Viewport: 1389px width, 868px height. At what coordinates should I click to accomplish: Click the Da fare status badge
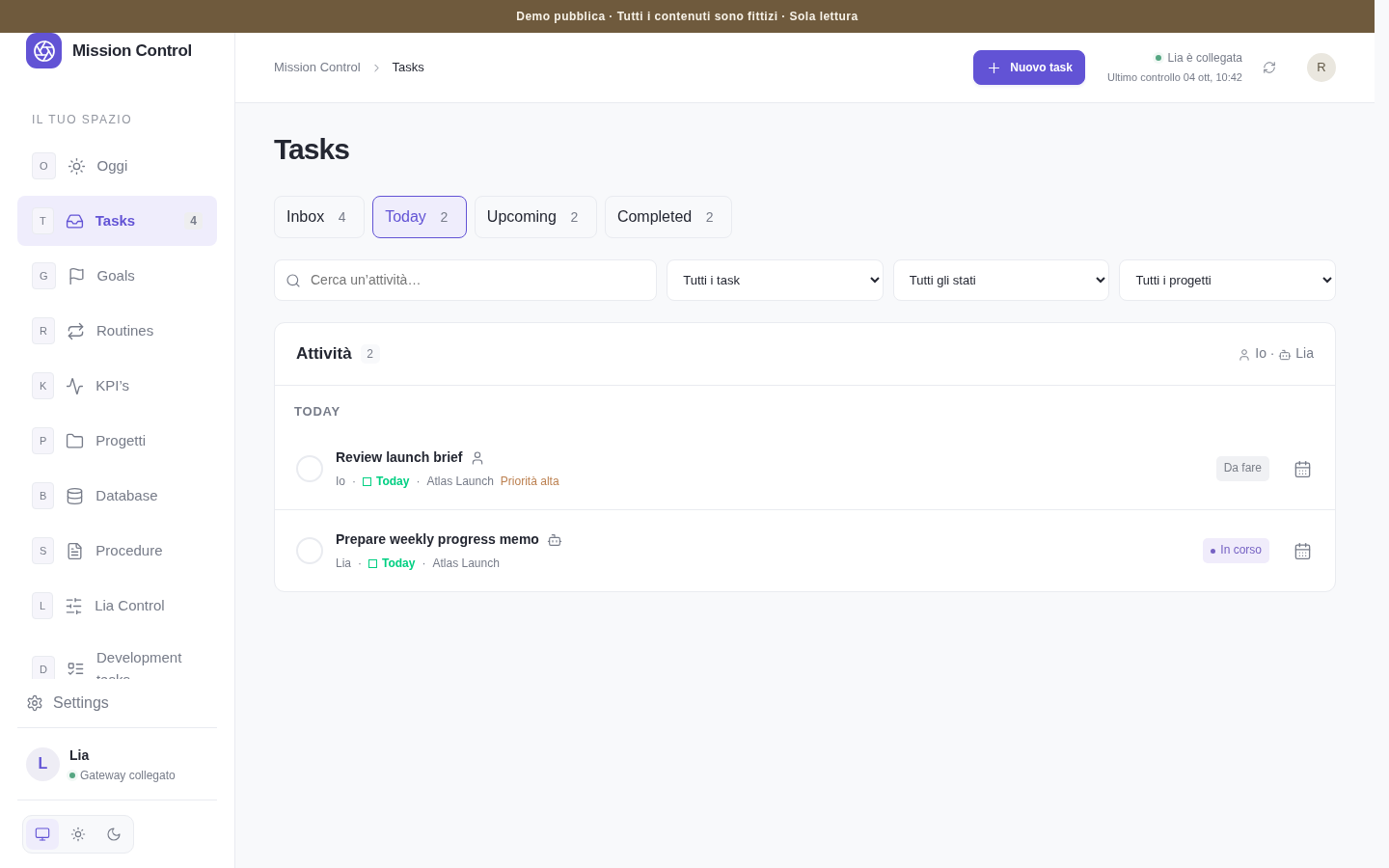pyautogui.click(x=1242, y=468)
